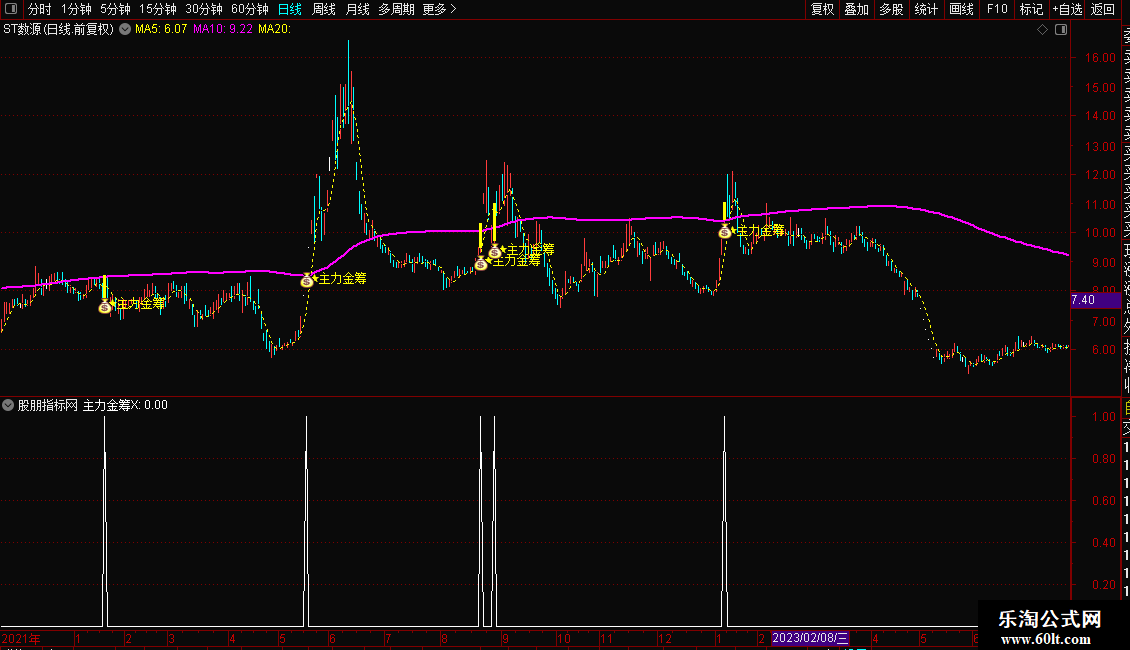The image size is (1130, 650).
Task: Click the 1.00 indicator axis label
Action: tap(1104, 417)
